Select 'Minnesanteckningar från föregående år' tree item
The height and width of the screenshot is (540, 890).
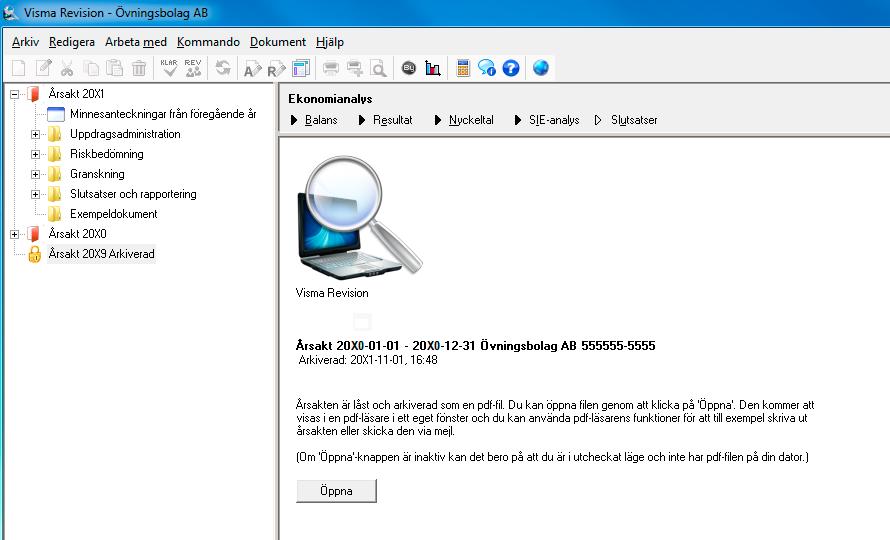point(163,114)
